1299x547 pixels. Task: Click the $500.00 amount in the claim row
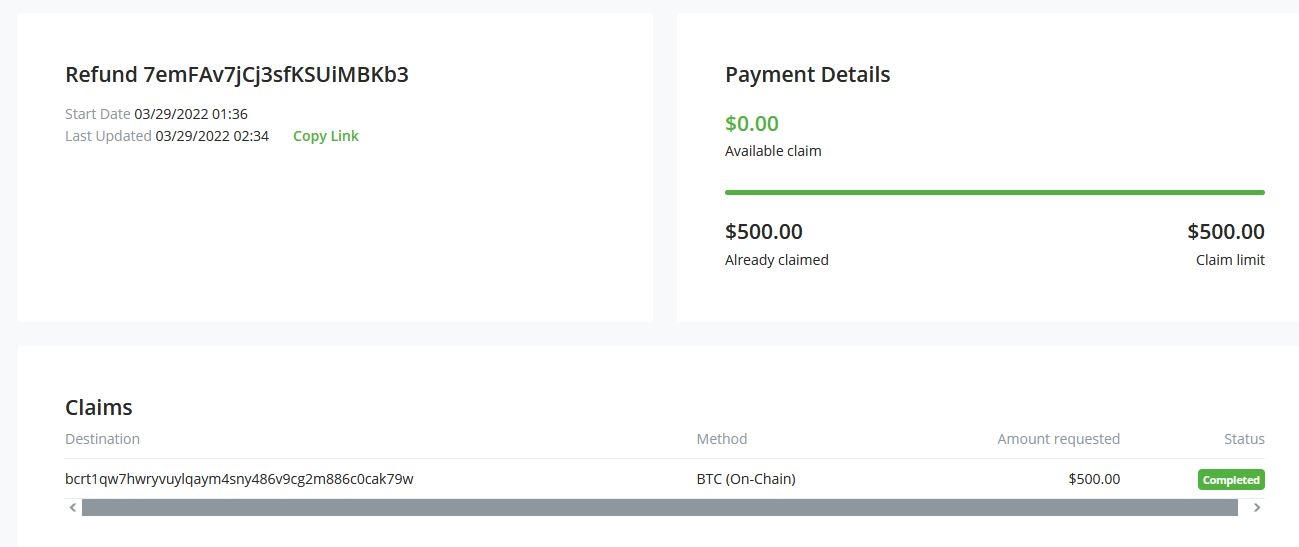[1094, 479]
